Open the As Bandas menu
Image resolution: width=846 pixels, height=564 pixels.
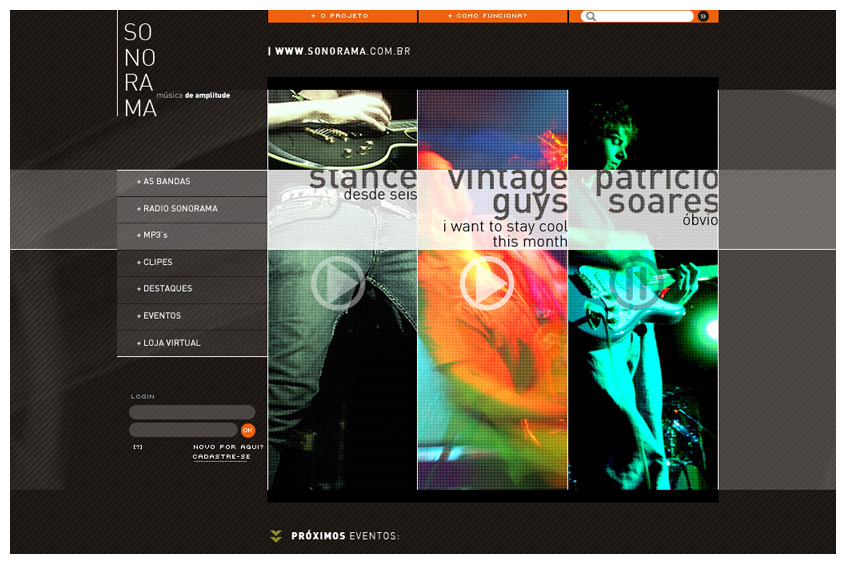pos(192,182)
